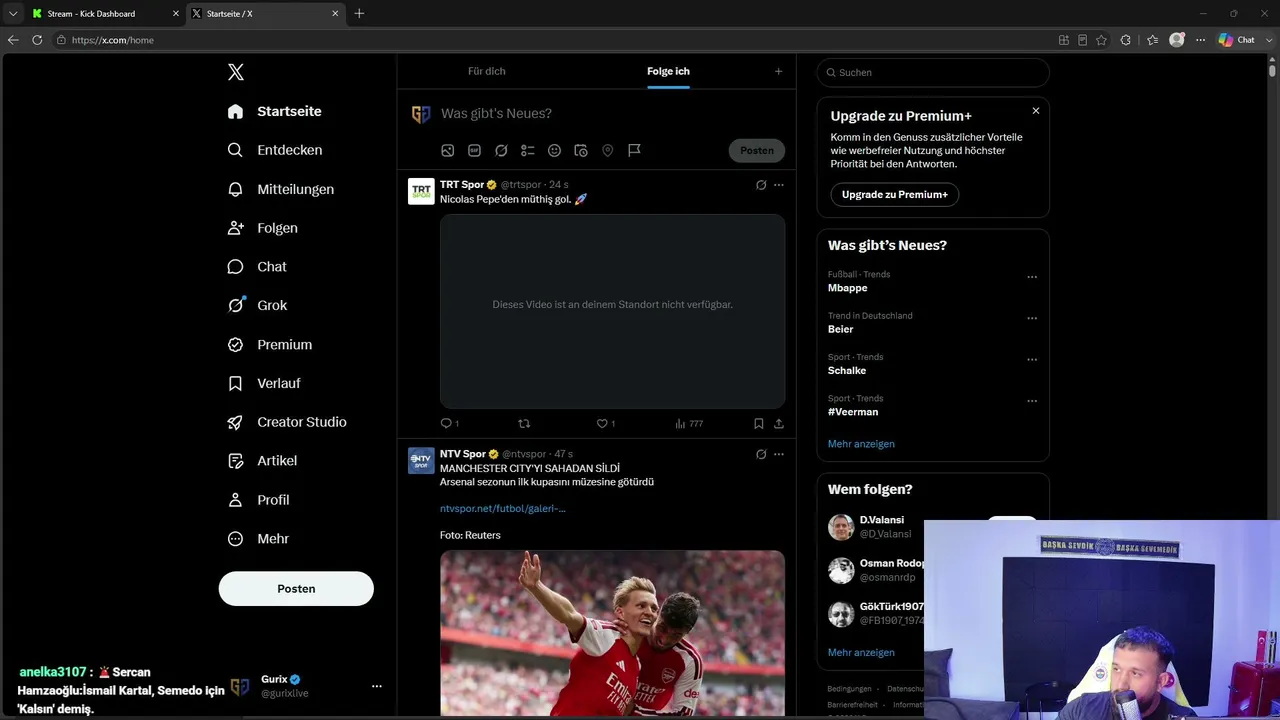Screen dimensions: 1280x720
Task: Switch to the Für dich timeline tab
Action: coord(487,72)
